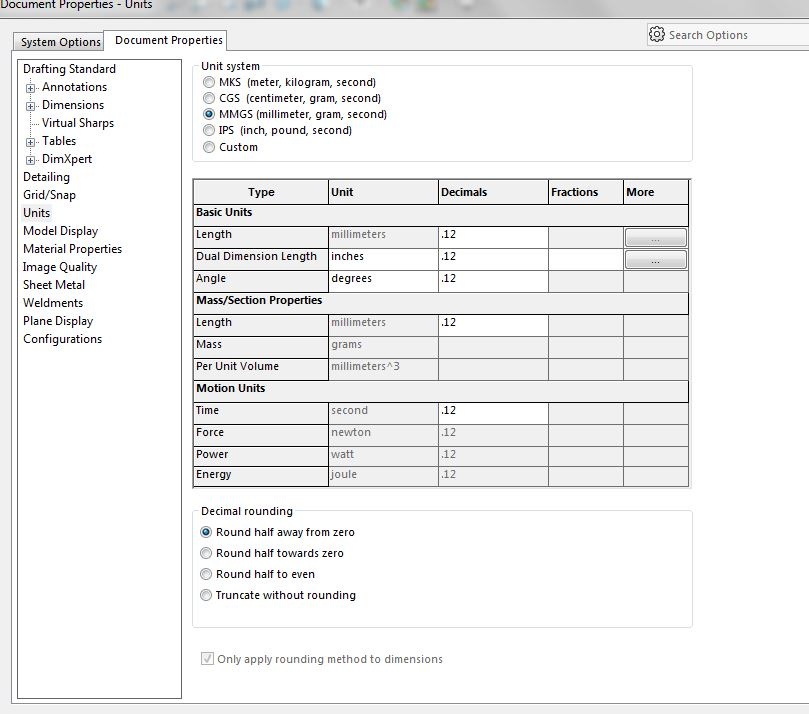Open Dual Dimension Length unit cell 'inches'
This screenshot has width=809, height=714.
pyautogui.click(x=383, y=259)
